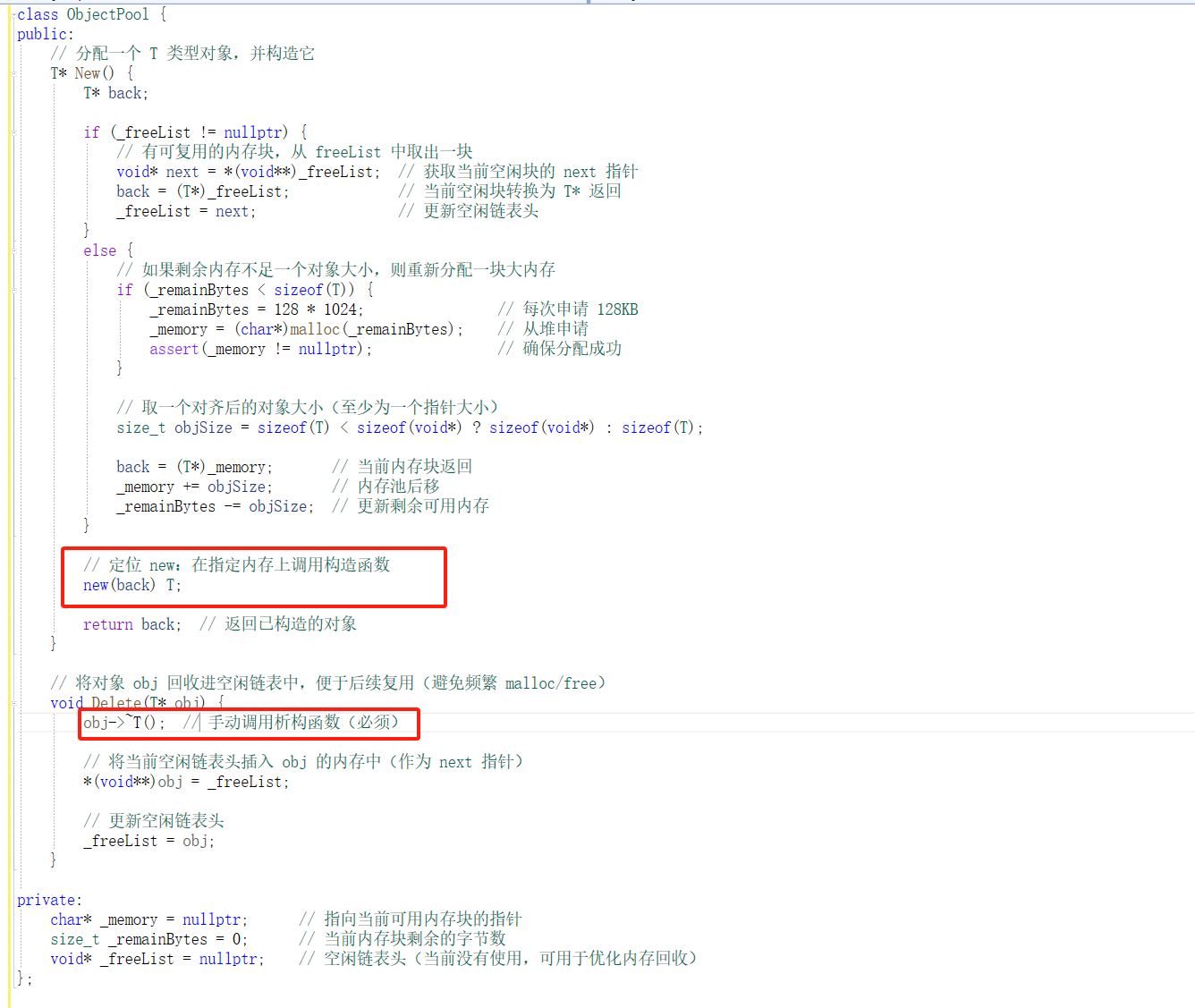Click the 'ObjectPool' class name
Screen dimensions: 1195x1008
(x=108, y=14)
